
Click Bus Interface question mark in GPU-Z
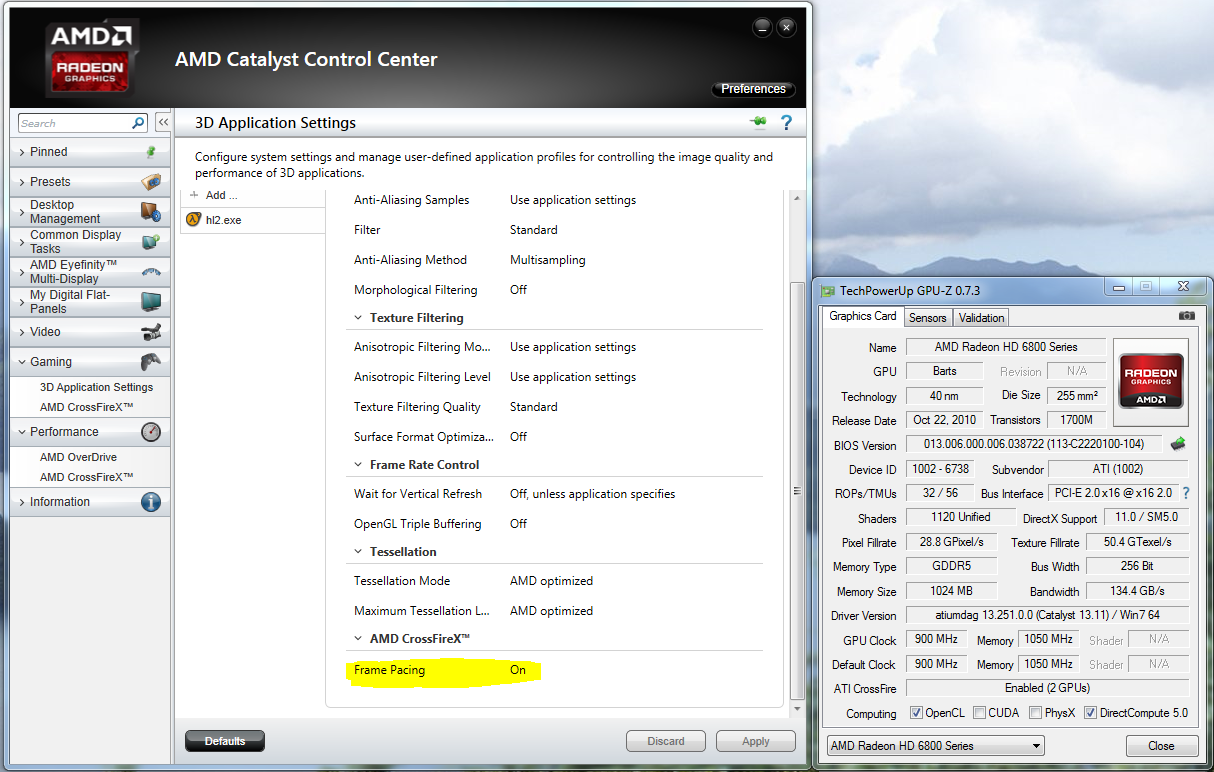tap(1186, 493)
